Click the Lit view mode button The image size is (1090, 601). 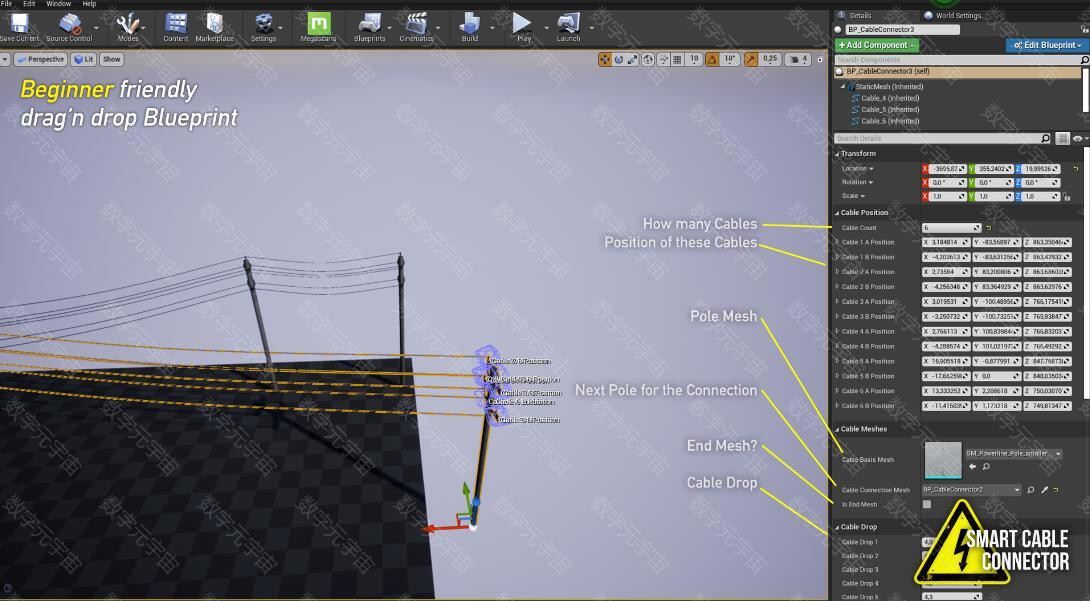point(84,60)
